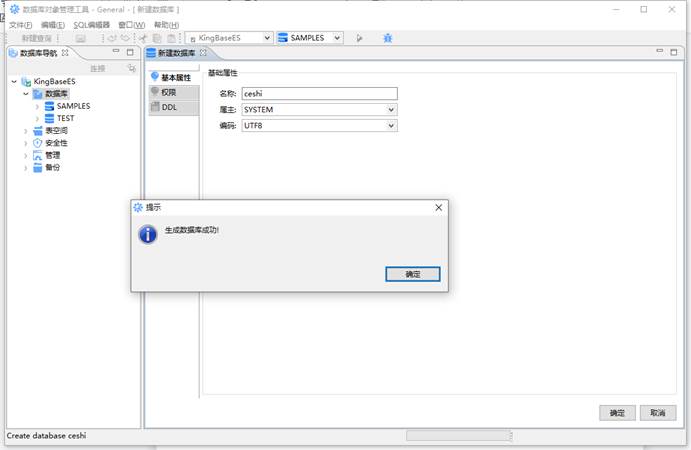
Task: Open the 文件(F) menu
Action: [21, 25]
